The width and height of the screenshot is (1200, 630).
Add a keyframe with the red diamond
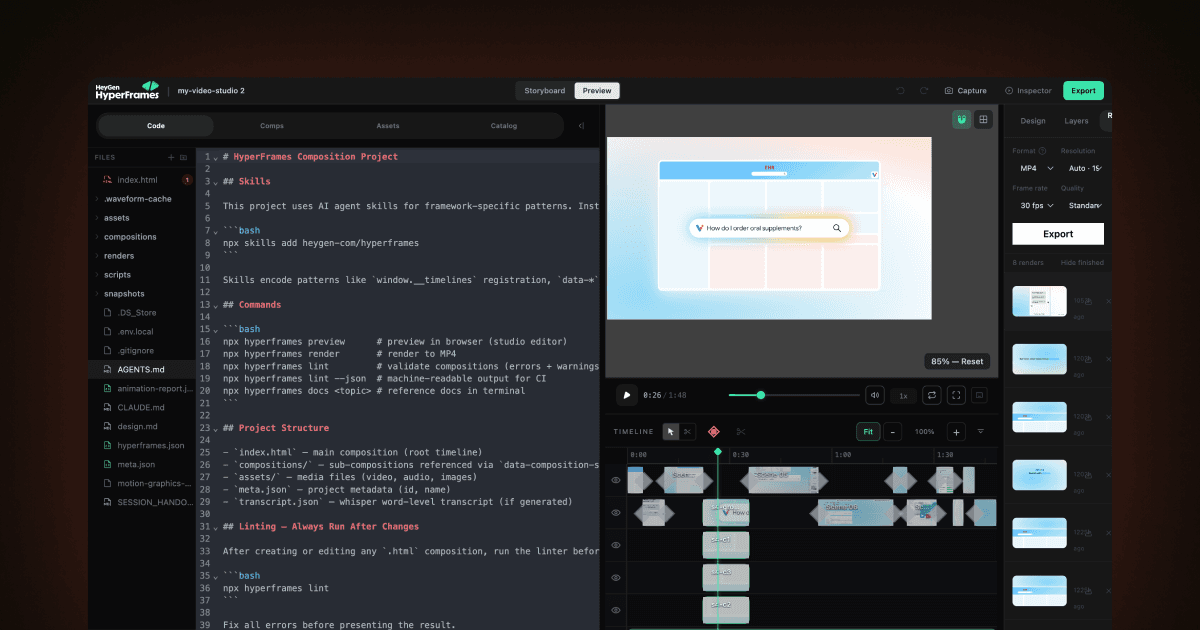click(x=714, y=432)
